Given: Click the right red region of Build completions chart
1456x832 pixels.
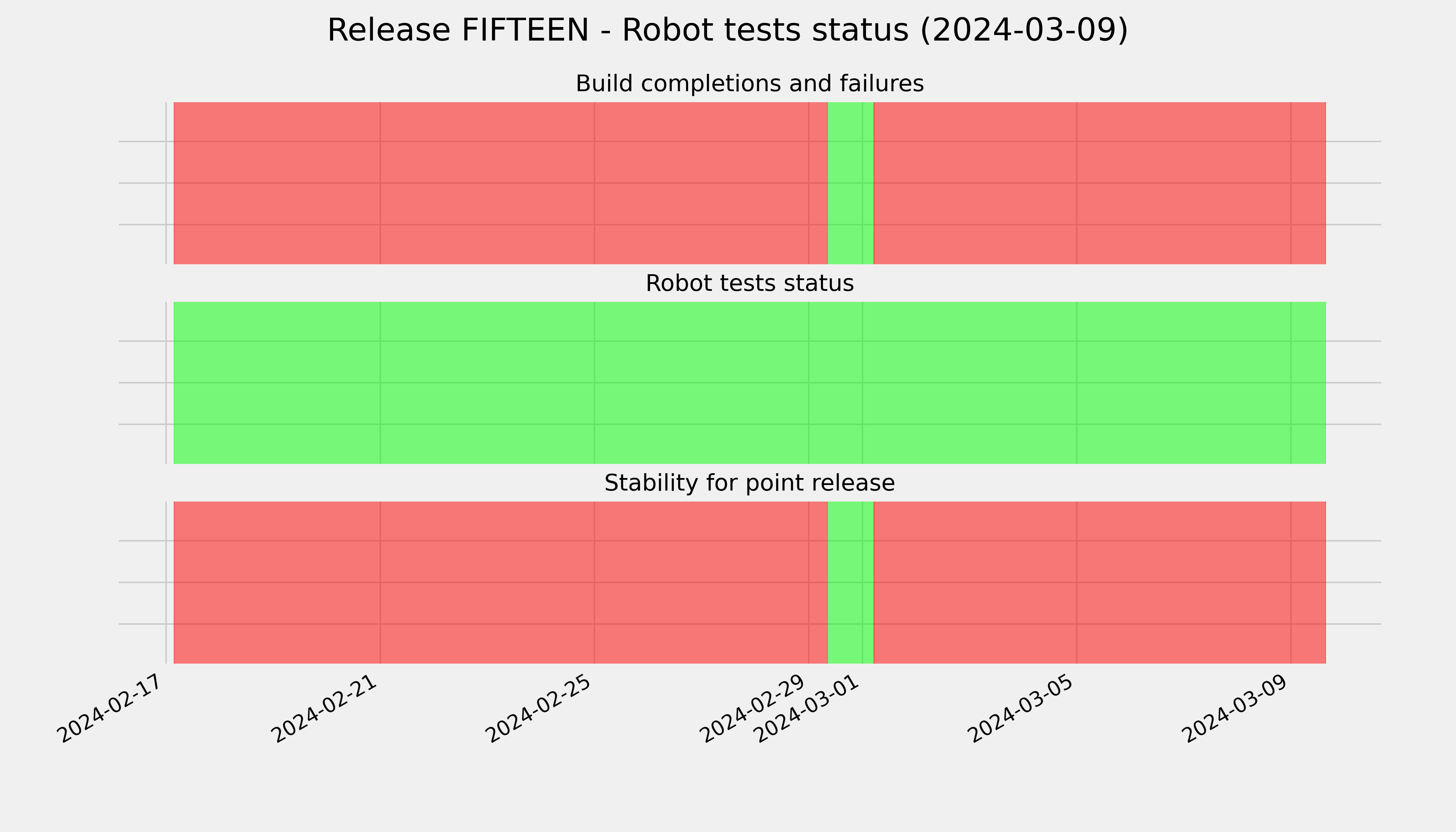Looking at the screenshot, I should 1099,183.
